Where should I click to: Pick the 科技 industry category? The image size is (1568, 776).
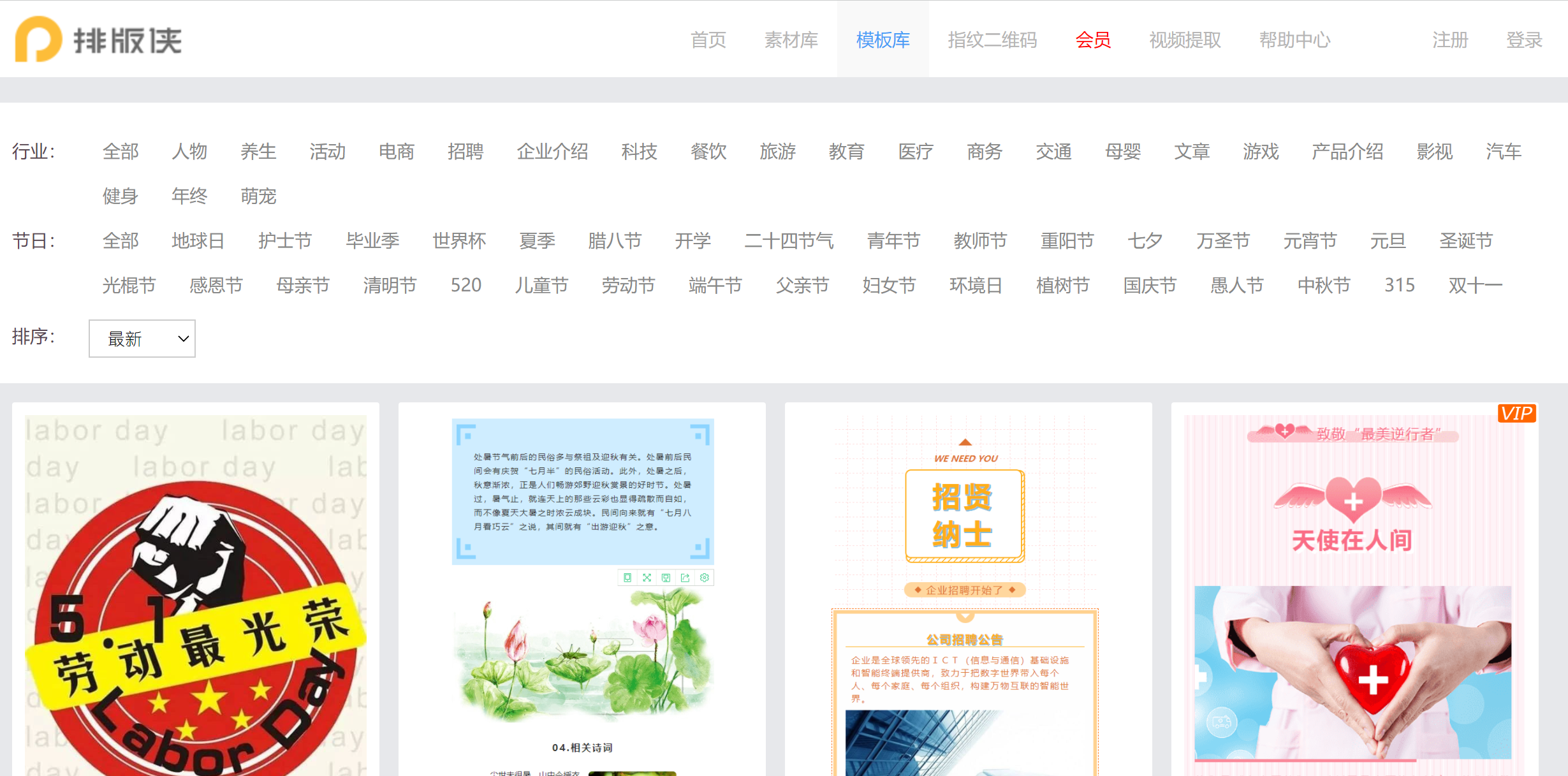click(639, 151)
